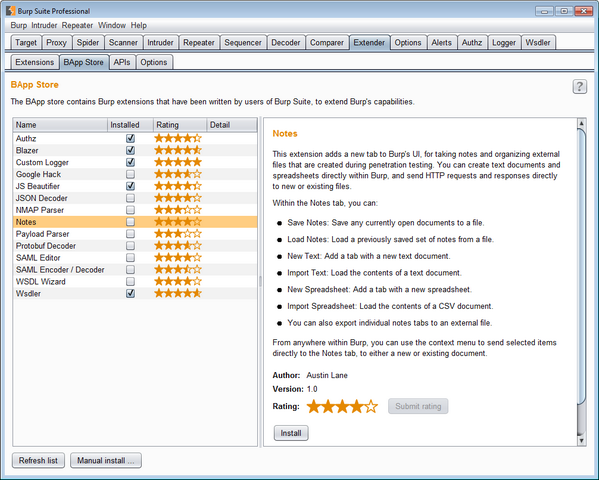Tick the JSON Decoder installed checkbox
The width and height of the screenshot is (599, 480).
pyautogui.click(x=130, y=198)
